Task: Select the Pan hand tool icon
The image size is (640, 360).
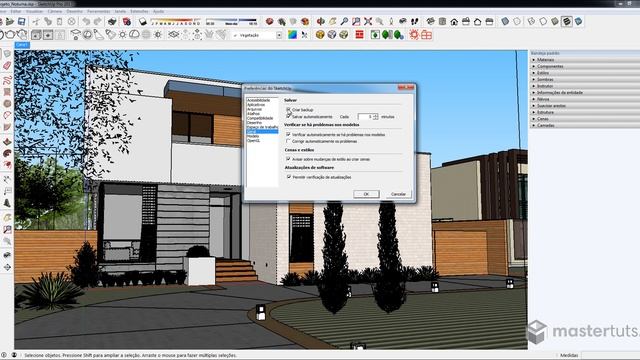Action: pyautogui.click(x=333, y=21)
